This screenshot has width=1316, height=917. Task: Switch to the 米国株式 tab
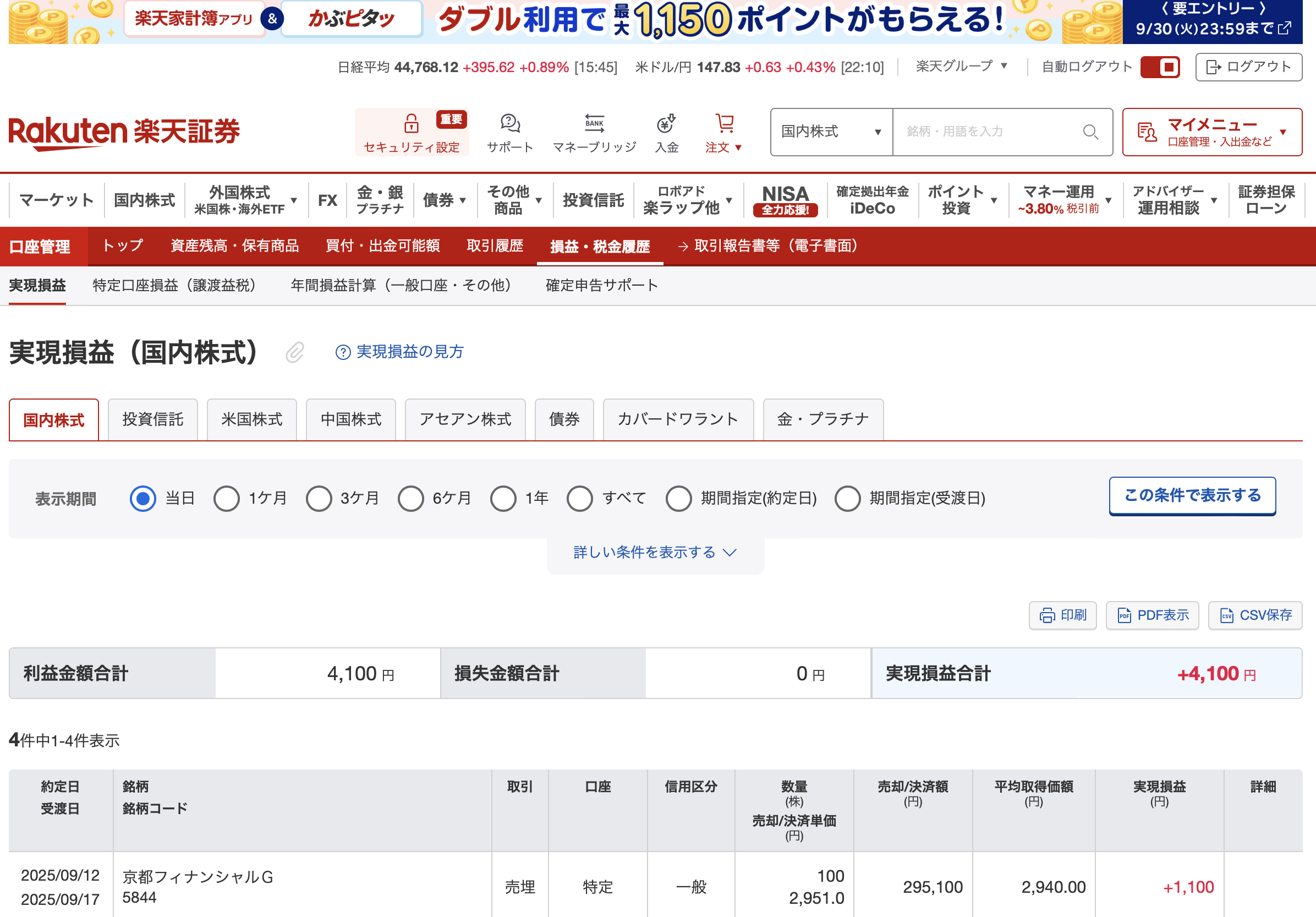point(251,419)
